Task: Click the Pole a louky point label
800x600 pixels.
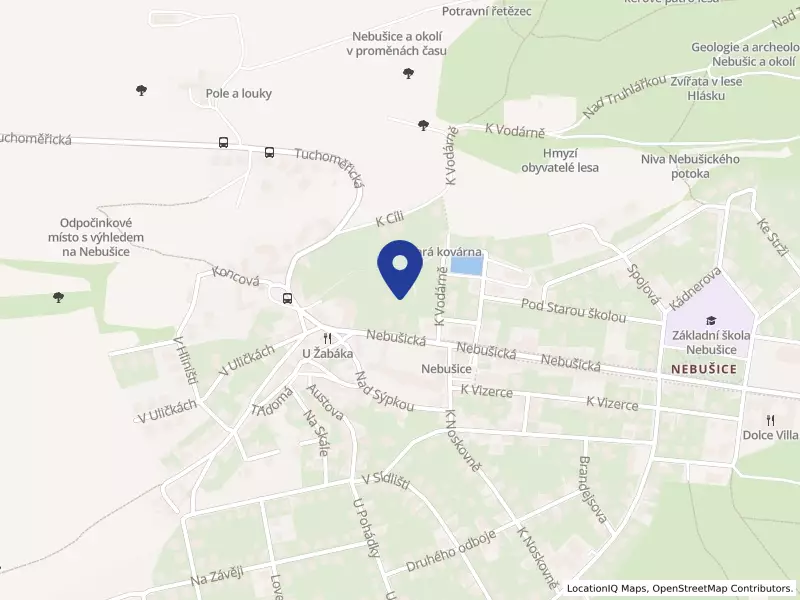Action: tap(239, 93)
